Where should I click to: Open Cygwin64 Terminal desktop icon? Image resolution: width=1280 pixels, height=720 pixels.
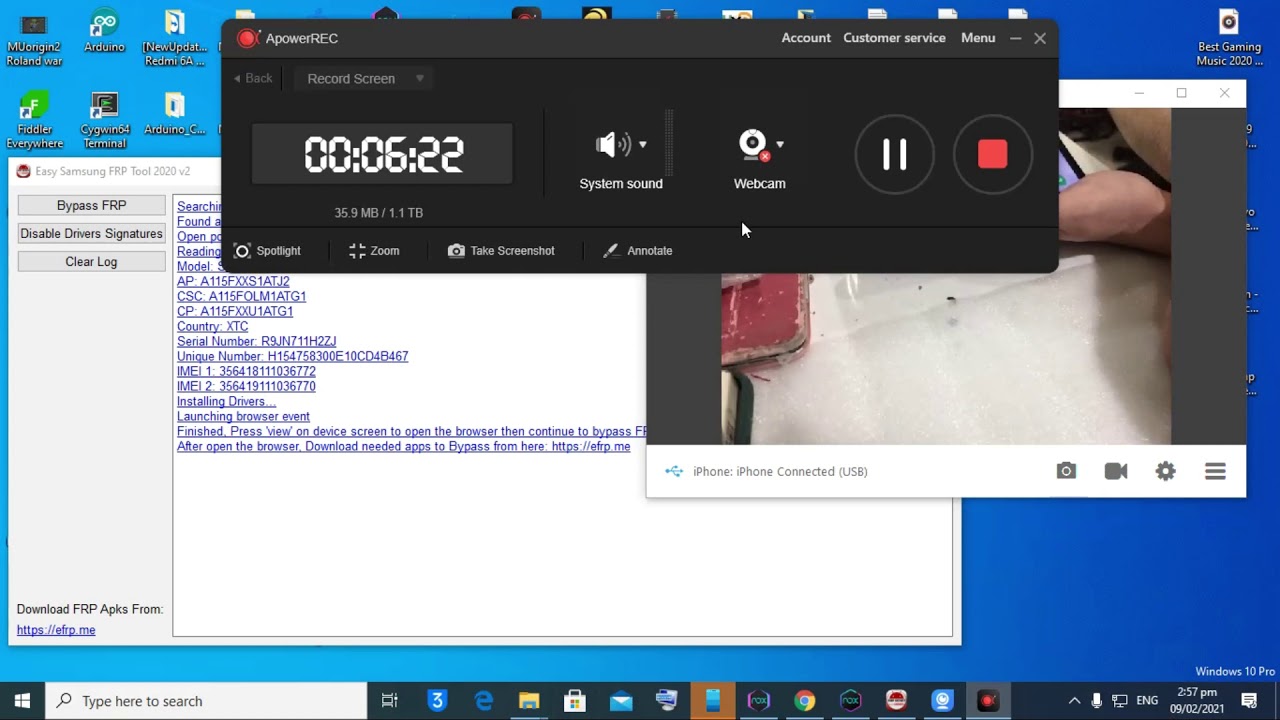point(104,120)
